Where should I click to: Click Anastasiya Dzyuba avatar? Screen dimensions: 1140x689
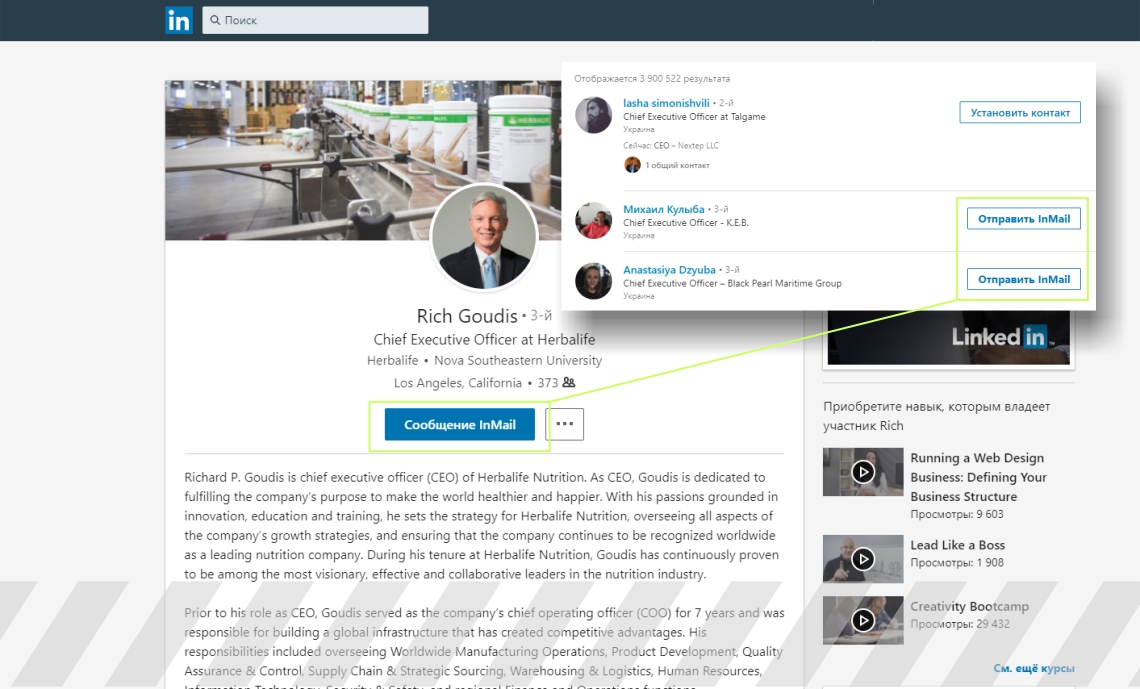pos(593,281)
